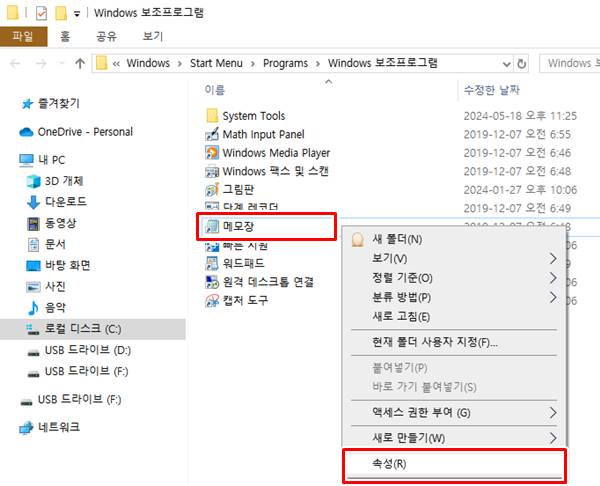The height and width of the screenshot is (486, 600).
Task: Click 'Programs' in the address path
Action: point(285,63)
